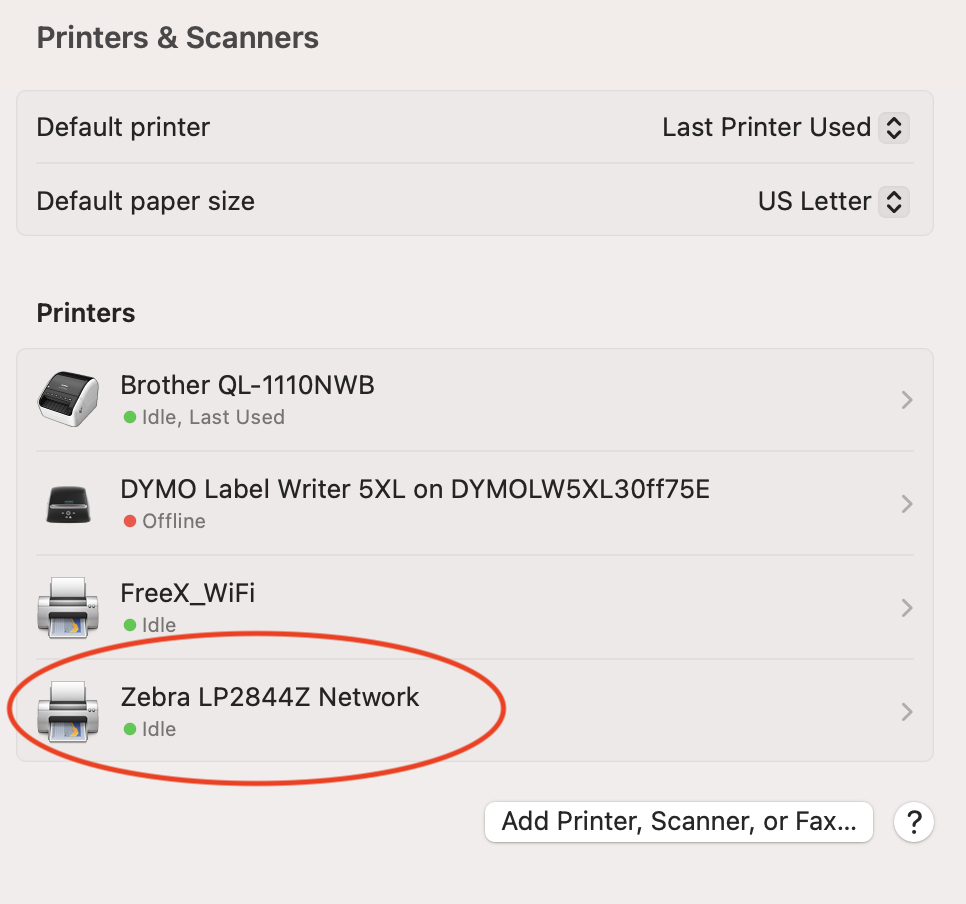Click Add Printer, Scanner, or Fax button
The image size is (966, 904).
point(678,822)
